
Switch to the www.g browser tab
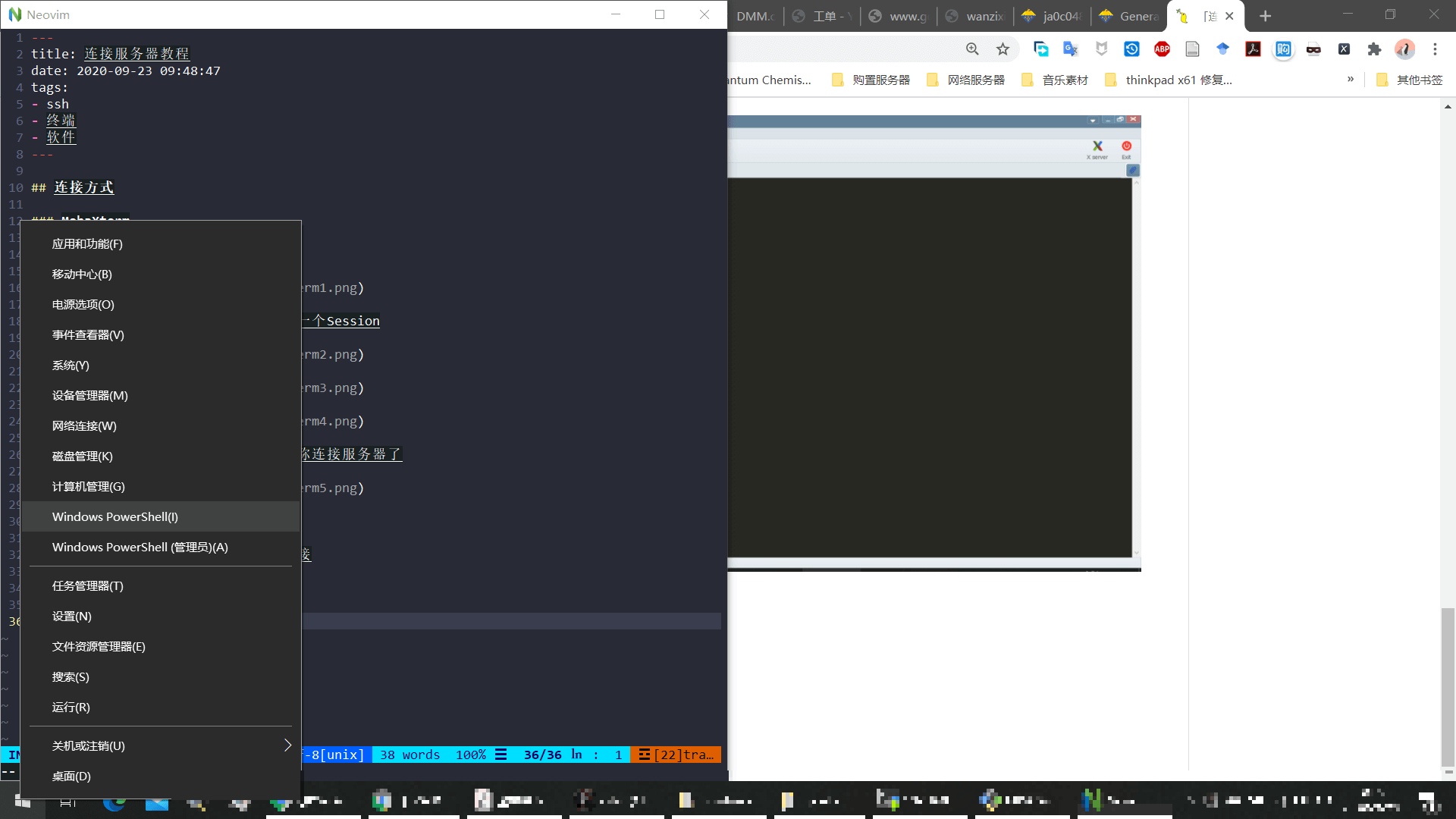coord(899,16)
